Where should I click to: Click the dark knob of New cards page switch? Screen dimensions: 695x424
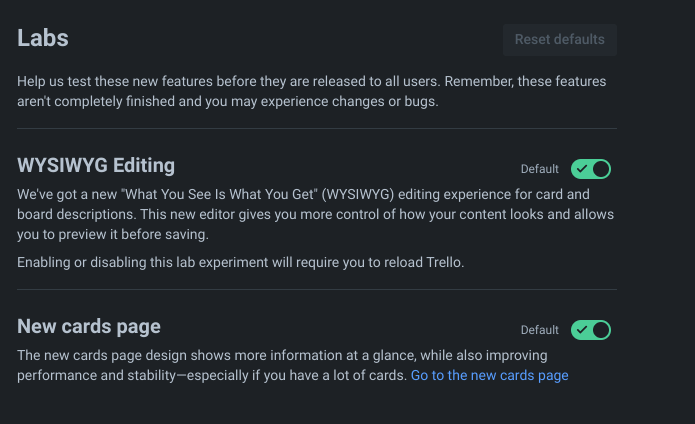point(600,329)
